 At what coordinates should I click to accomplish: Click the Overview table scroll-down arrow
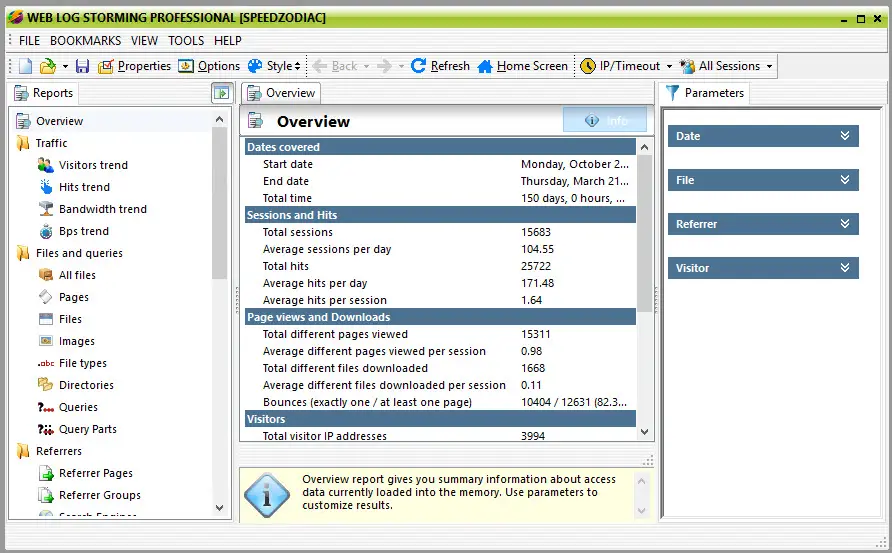coord(645,432)
